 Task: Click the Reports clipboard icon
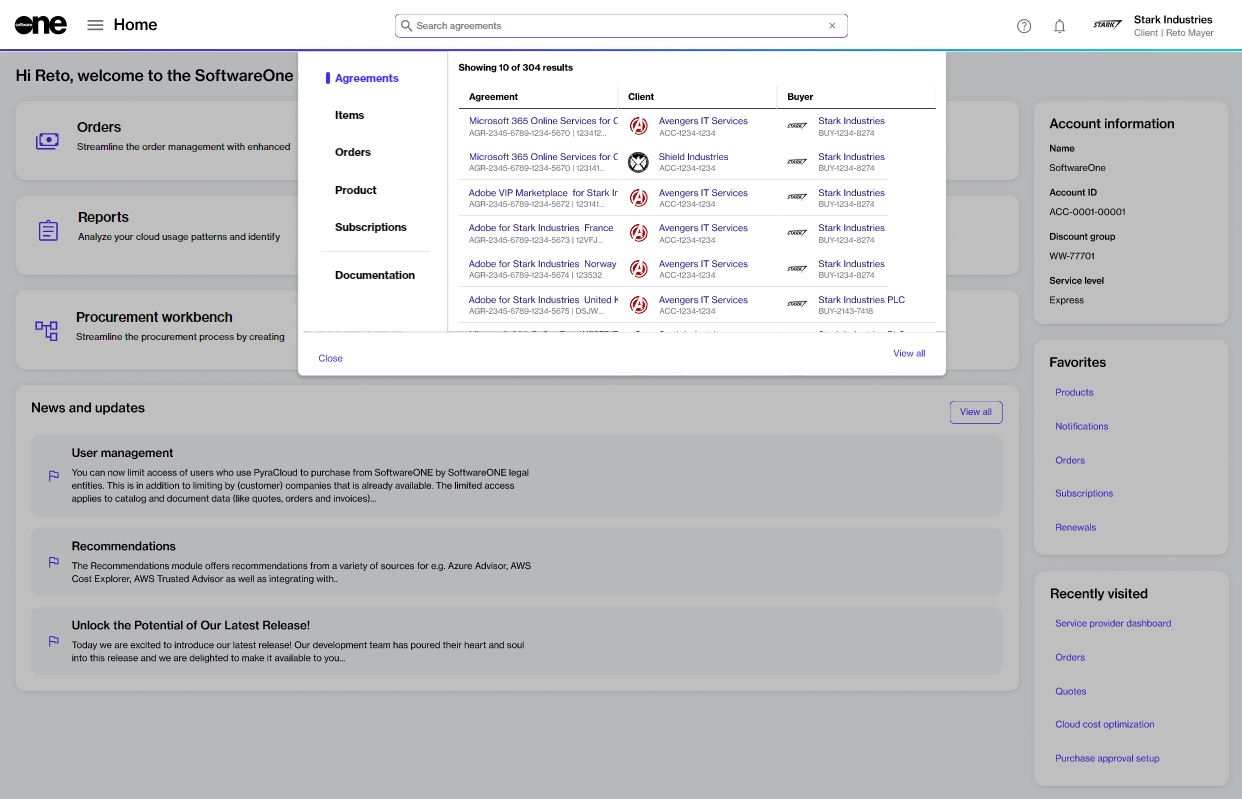coord(48,231)
